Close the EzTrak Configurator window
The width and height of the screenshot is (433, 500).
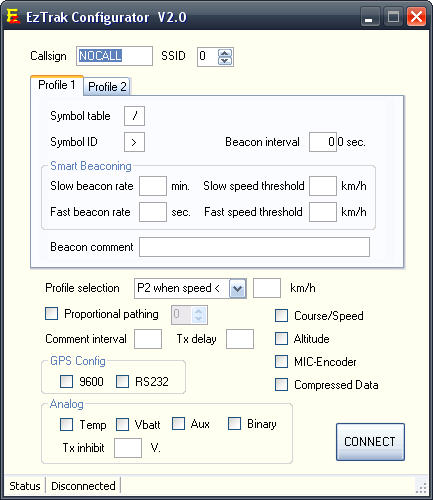click(x=416, y=17)
